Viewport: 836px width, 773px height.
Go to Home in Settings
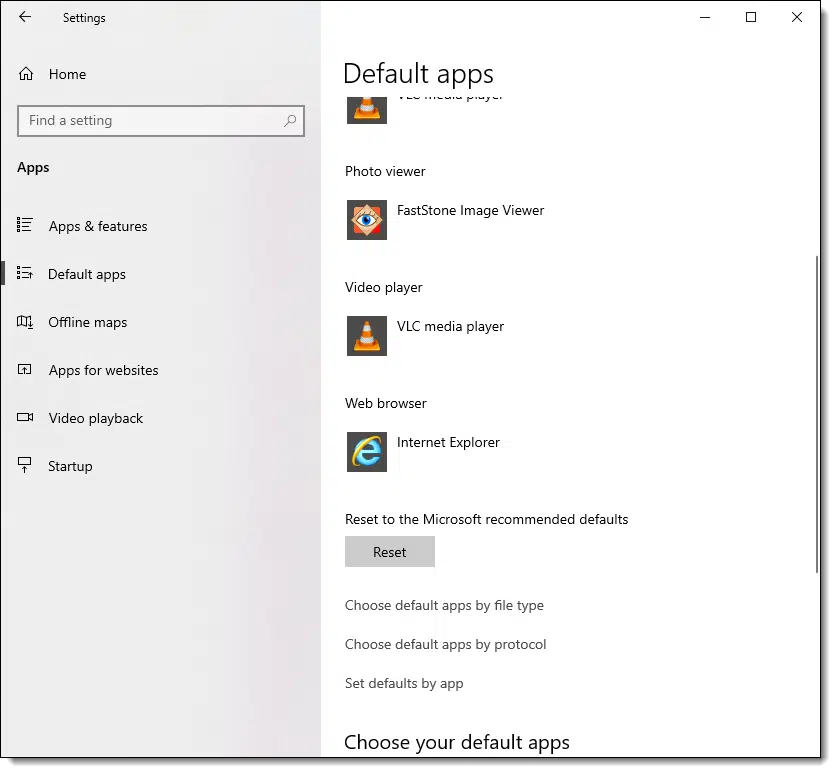(67, 74)
